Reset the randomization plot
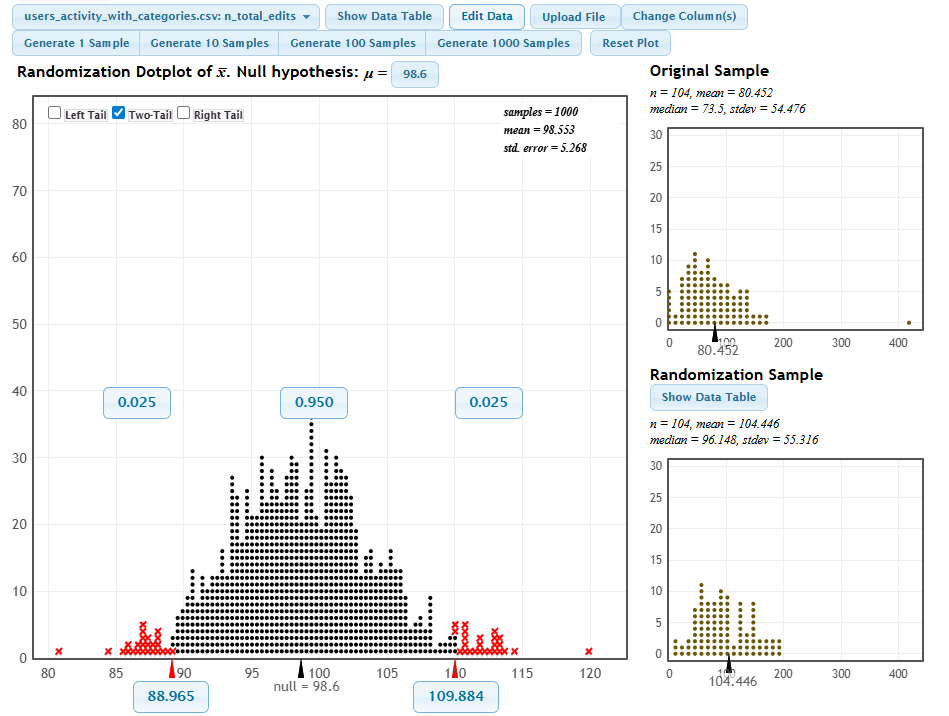 pos(630,44)
